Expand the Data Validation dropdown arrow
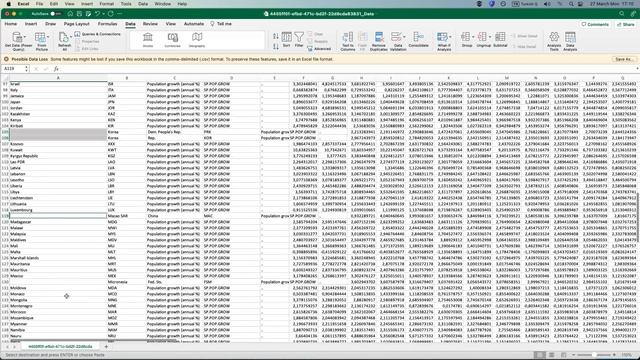Image resolution: width=640 pixels, height=360 pixels. coord(404,37)
